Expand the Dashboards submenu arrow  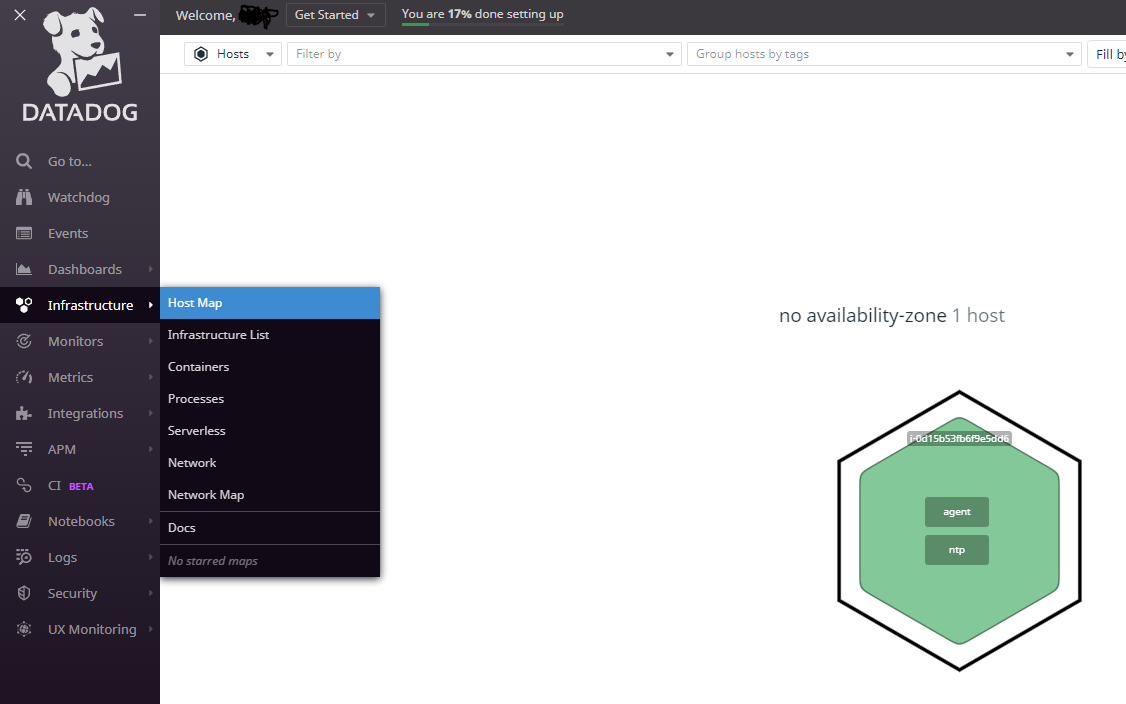pyautogui.click(x=150, y=269)
